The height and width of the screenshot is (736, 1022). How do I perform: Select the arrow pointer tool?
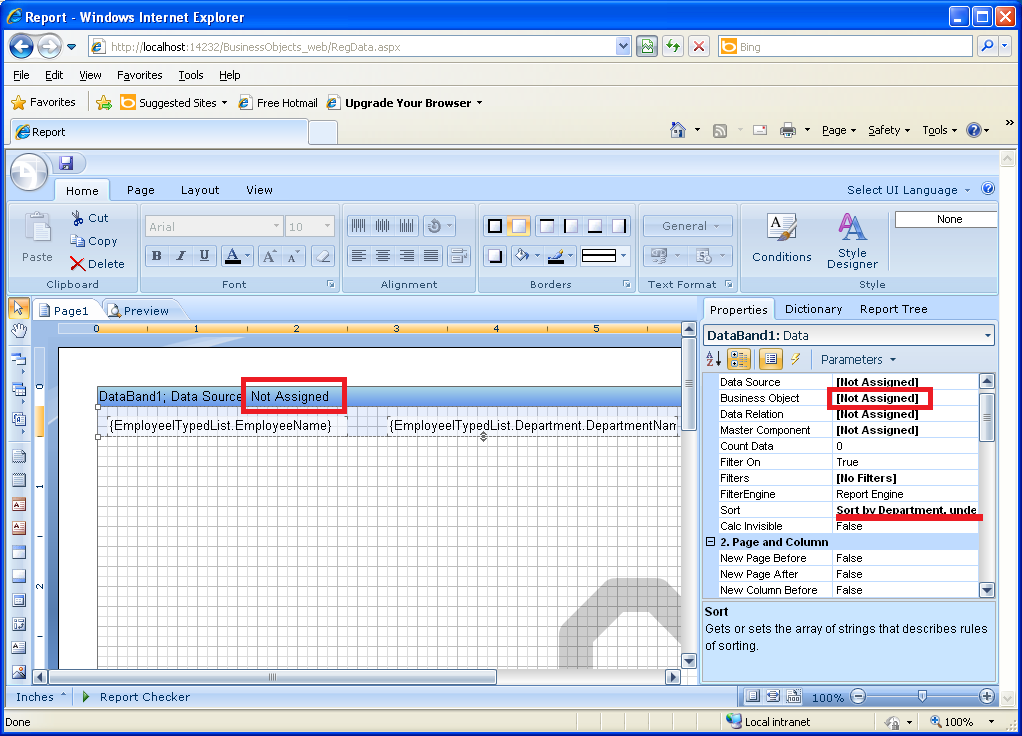[18, 308]
